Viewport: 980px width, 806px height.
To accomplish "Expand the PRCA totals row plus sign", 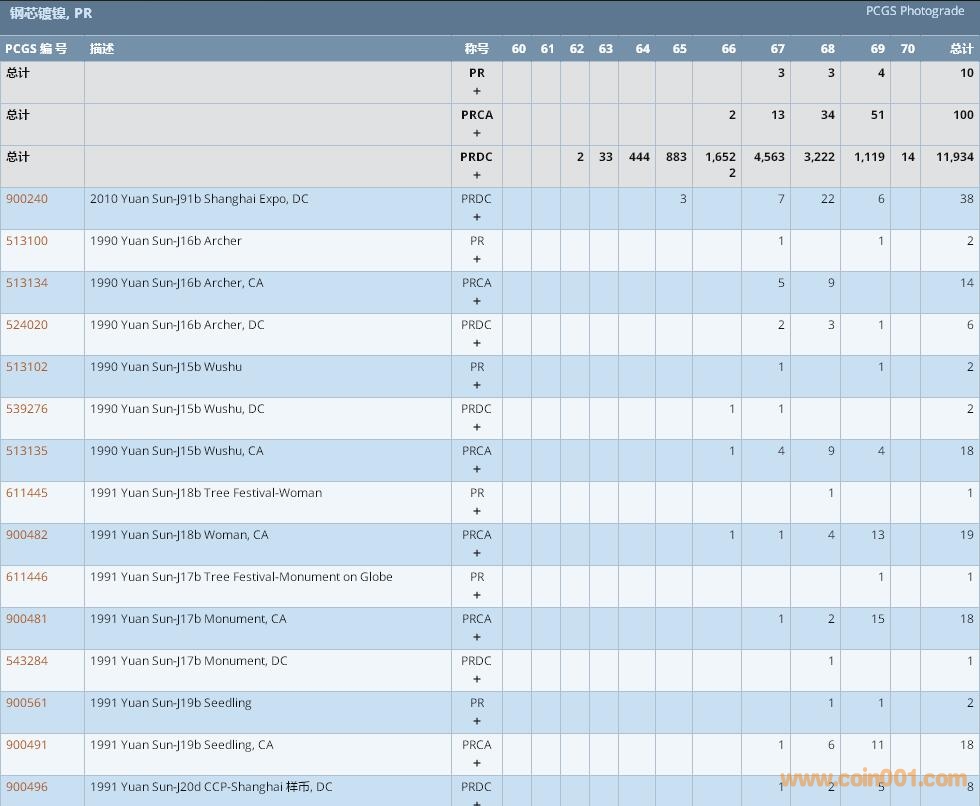I will pos(477,133).
